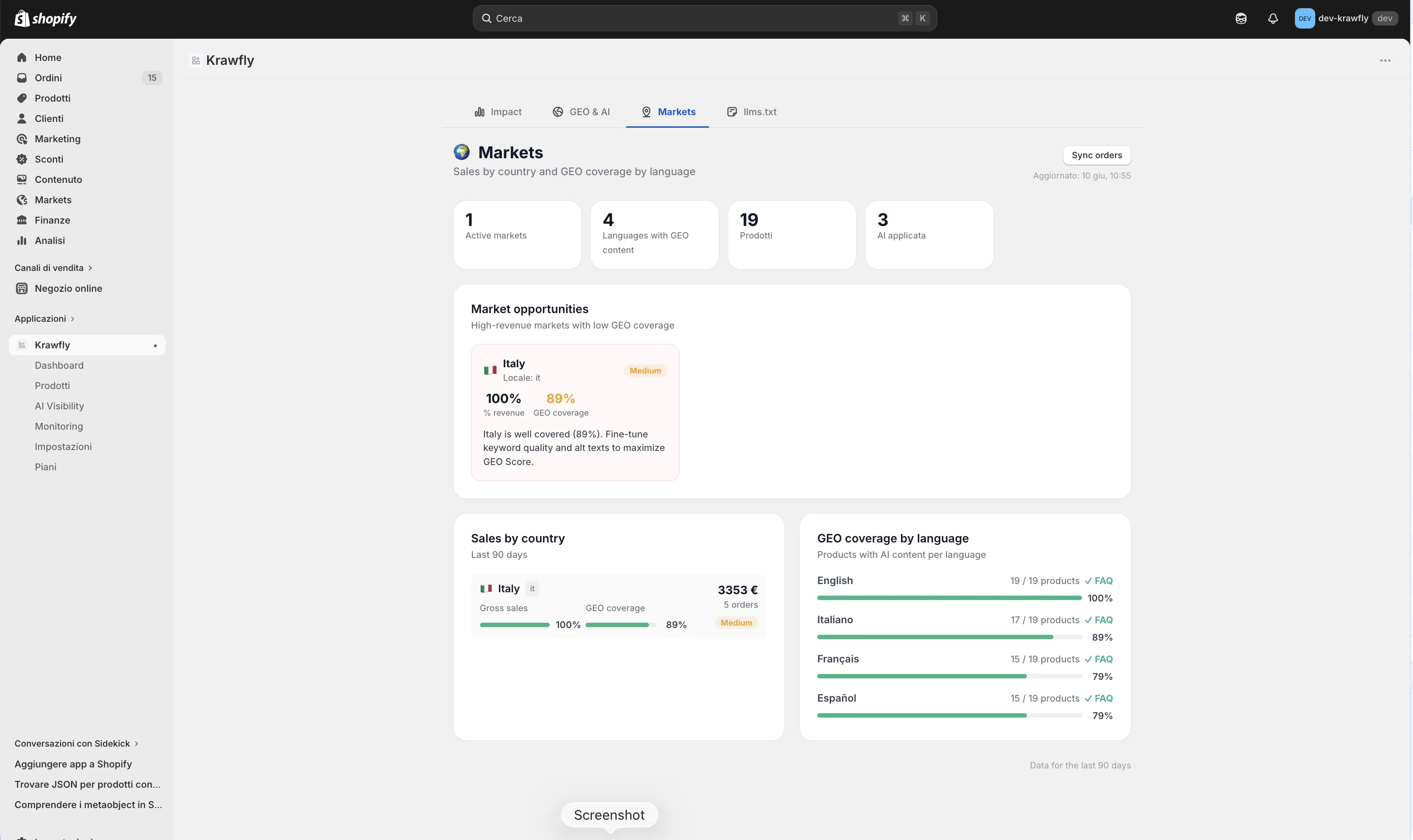Open Monitoring submenu item
This screenshot has height=840, width=1413.
point(59,426)
